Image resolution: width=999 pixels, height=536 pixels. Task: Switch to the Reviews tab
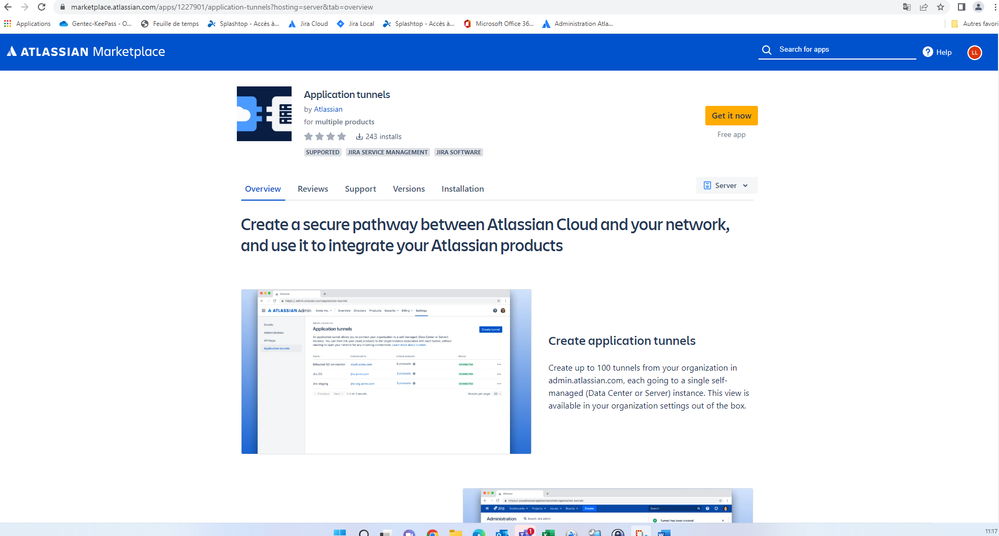click(x=313, y=189)
